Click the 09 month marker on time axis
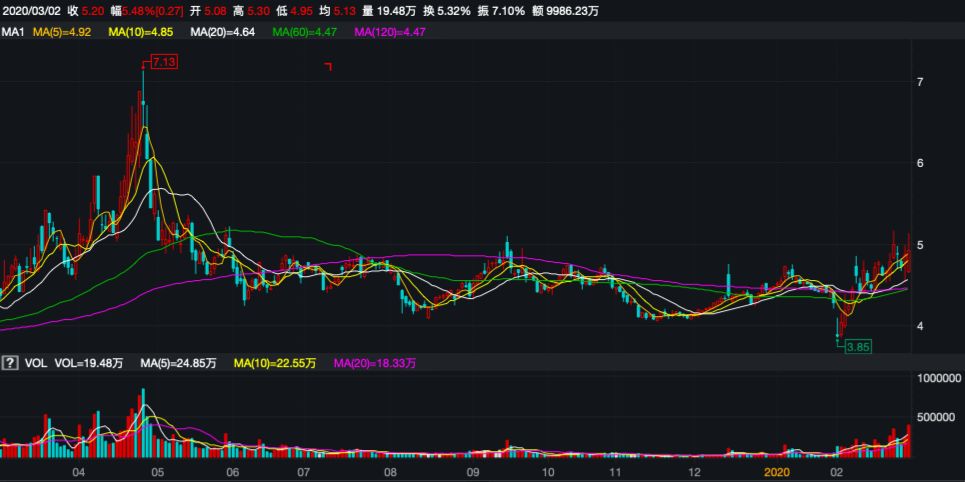Image resolution: width=965 pixels, height=482 pixels. [x=472, y=469]
